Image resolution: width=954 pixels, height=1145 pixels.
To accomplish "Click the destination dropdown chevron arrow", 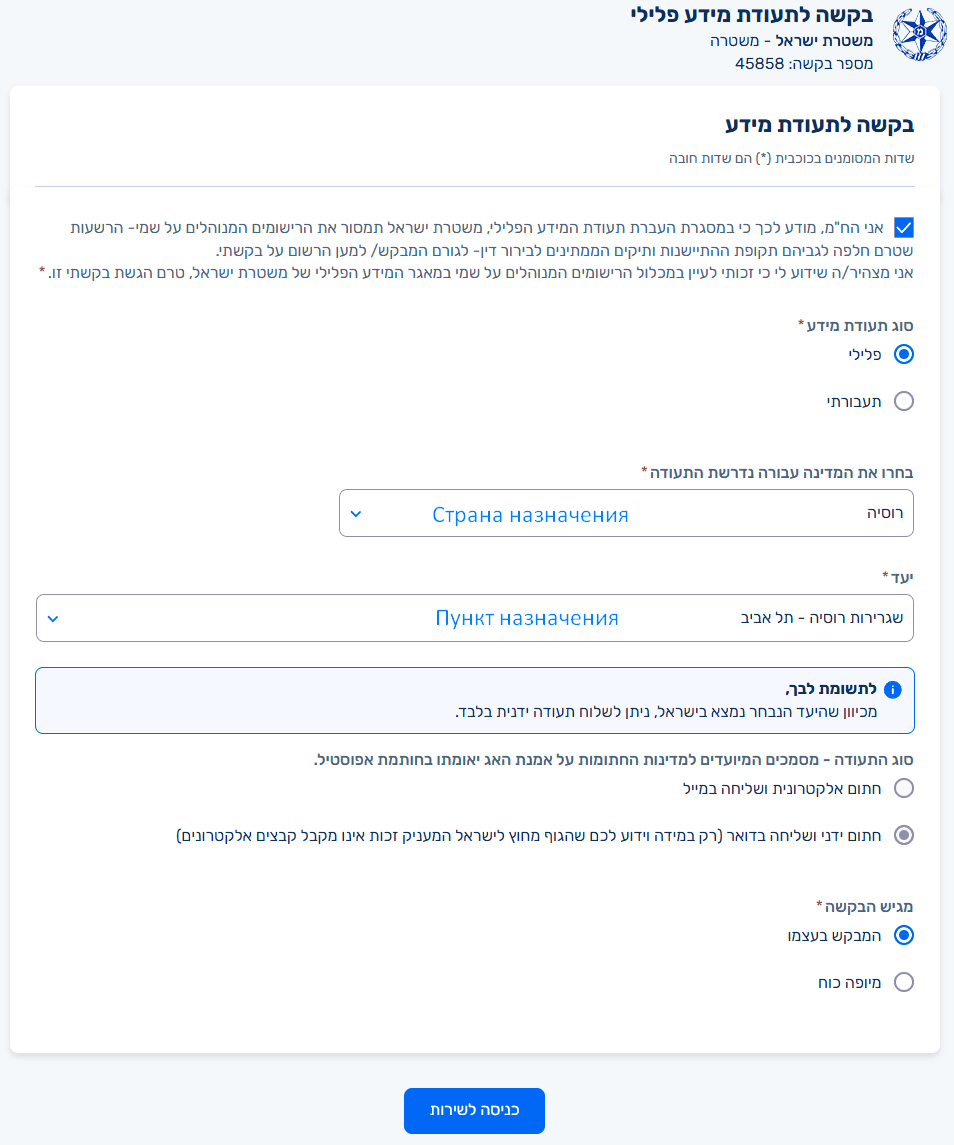I will pyautogui.click(x=53, y=618).
